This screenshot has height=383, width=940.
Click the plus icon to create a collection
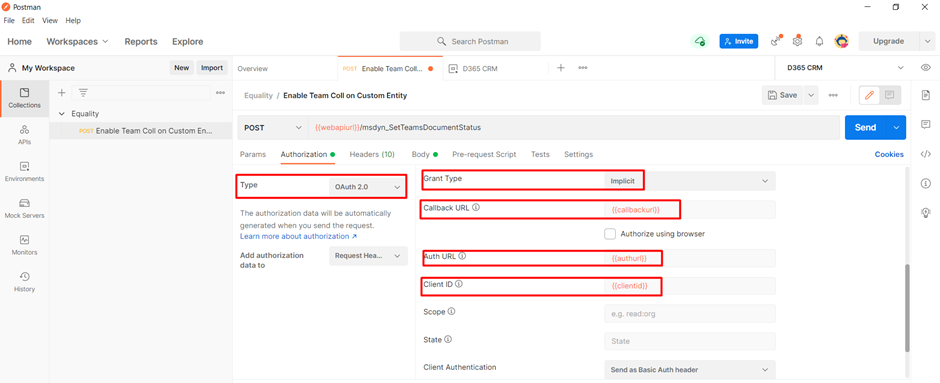pos(61,92)
